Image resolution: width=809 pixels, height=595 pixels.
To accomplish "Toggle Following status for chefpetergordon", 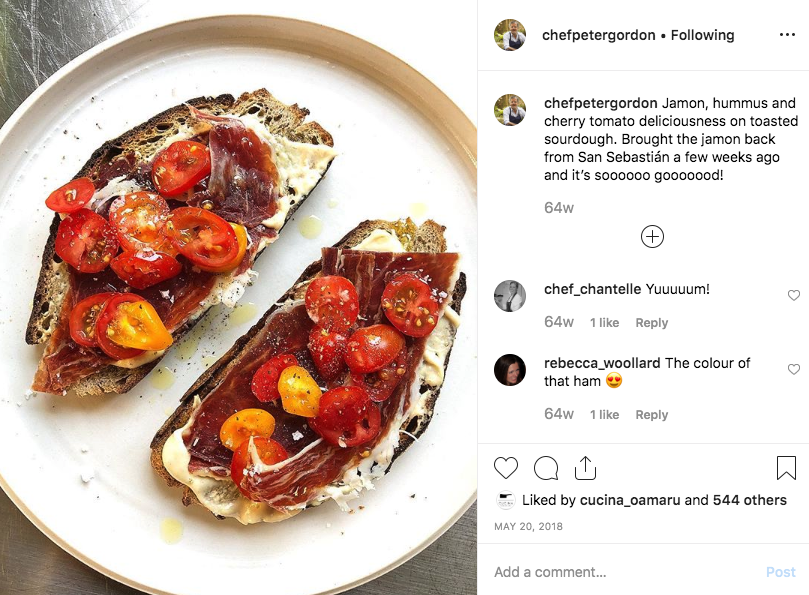I will 701,34.
